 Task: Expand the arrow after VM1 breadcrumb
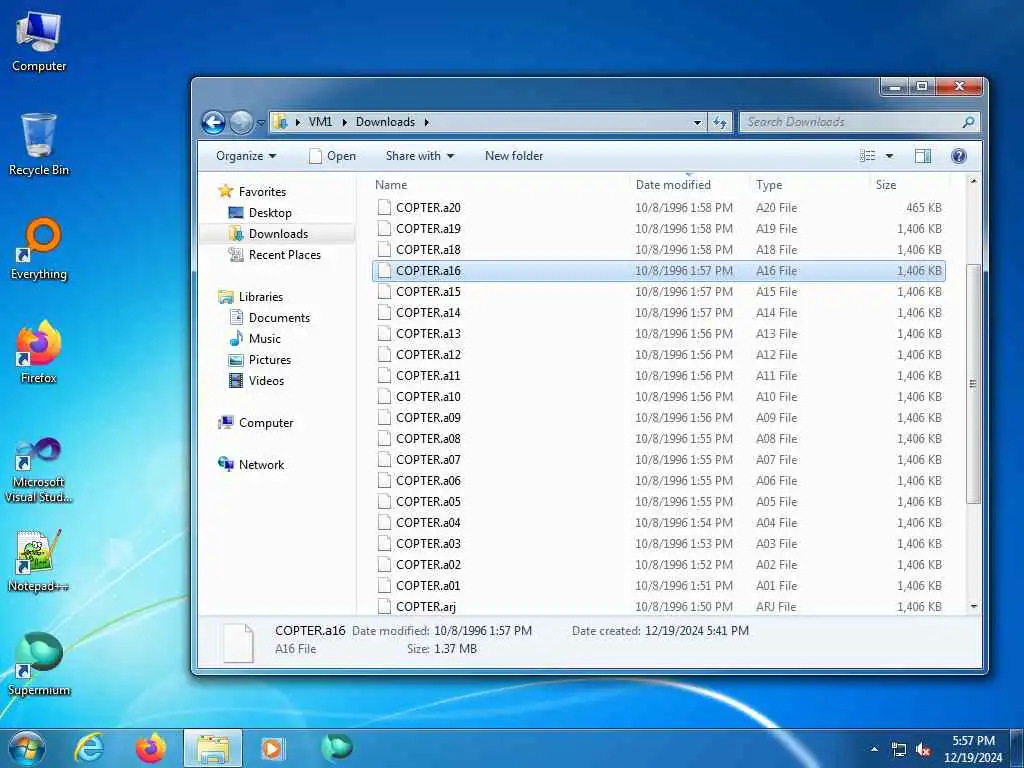click(x=344, y=122)
